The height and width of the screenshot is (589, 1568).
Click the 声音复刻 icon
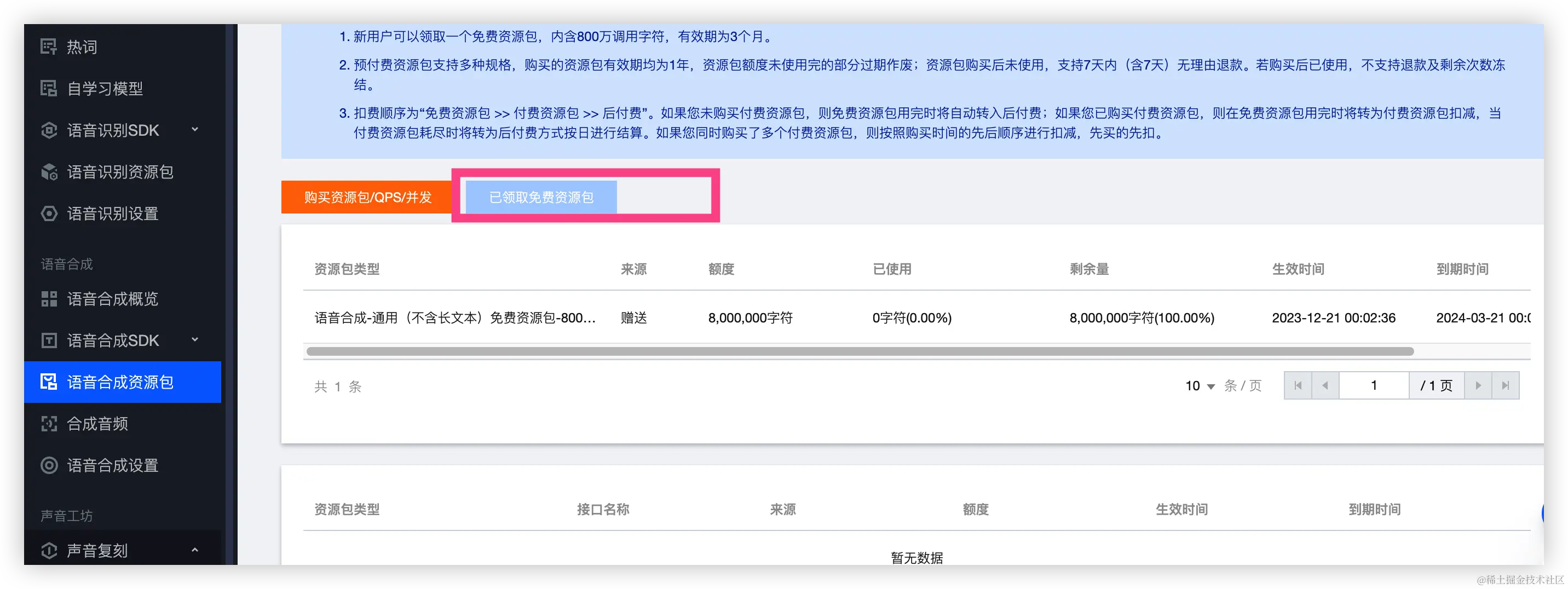coord(49,551)
